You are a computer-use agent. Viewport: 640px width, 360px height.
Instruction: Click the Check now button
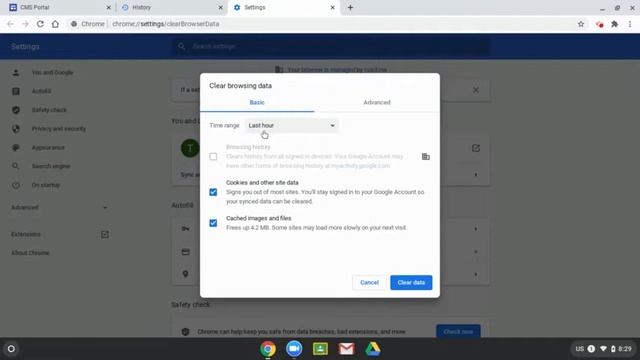(x=458, y=331)
